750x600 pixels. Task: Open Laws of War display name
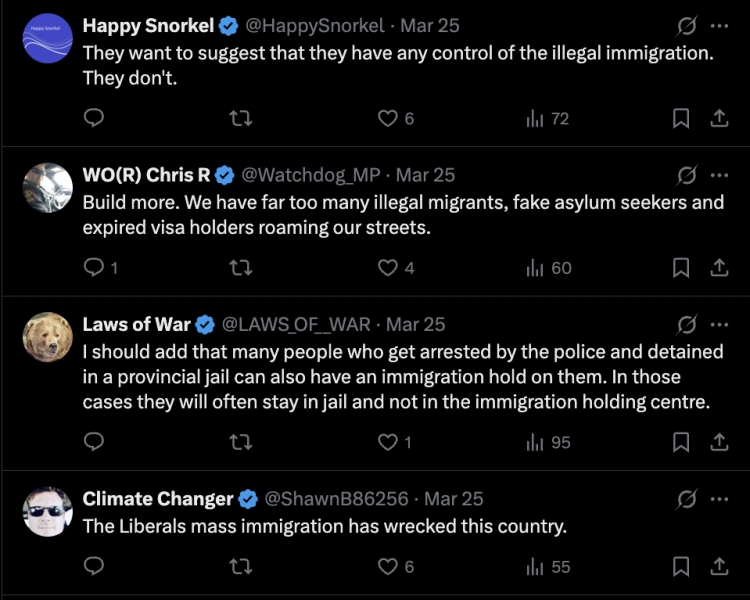click(136, 324)
